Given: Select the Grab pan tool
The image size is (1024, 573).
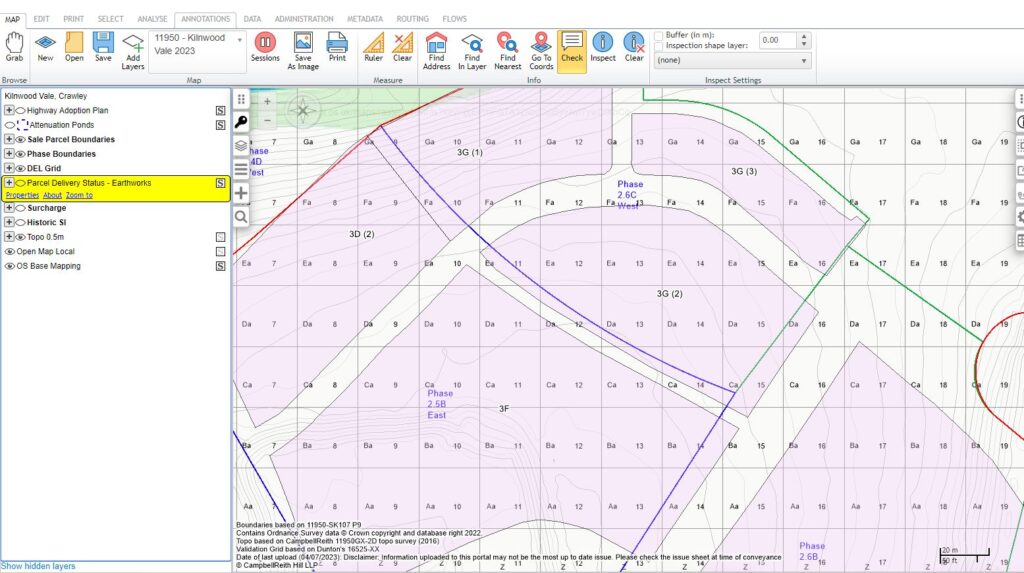Looking at the screenshot, I should point(14,46).
